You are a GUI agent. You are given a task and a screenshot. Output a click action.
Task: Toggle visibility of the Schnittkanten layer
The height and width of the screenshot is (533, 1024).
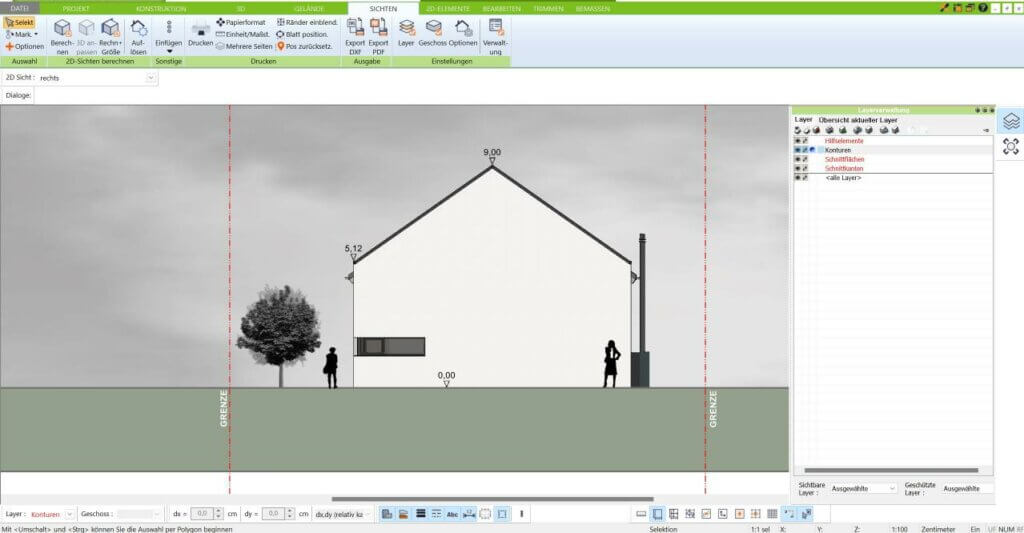[797, 168]
